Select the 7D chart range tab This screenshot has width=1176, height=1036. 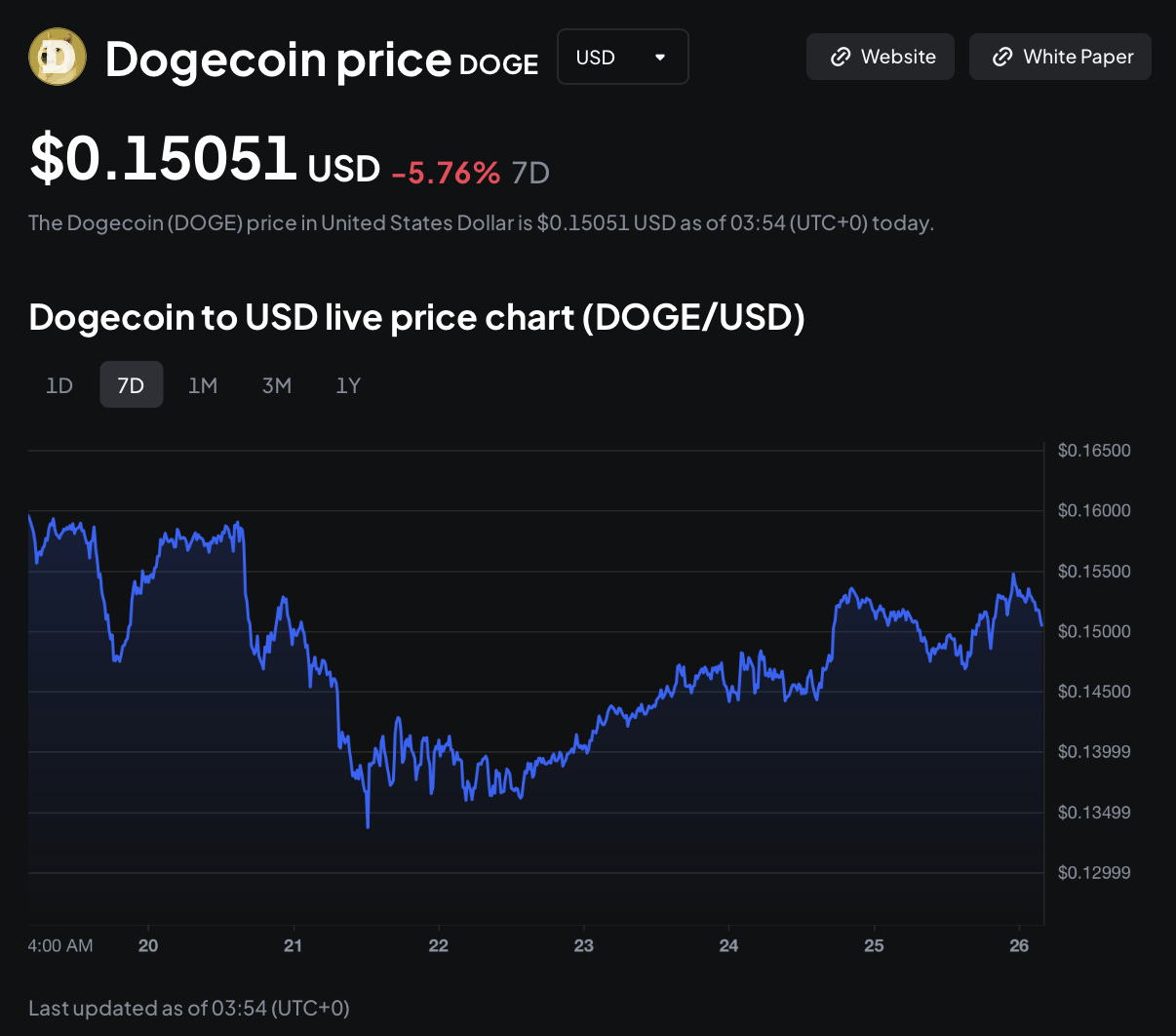tap(131, 385)
